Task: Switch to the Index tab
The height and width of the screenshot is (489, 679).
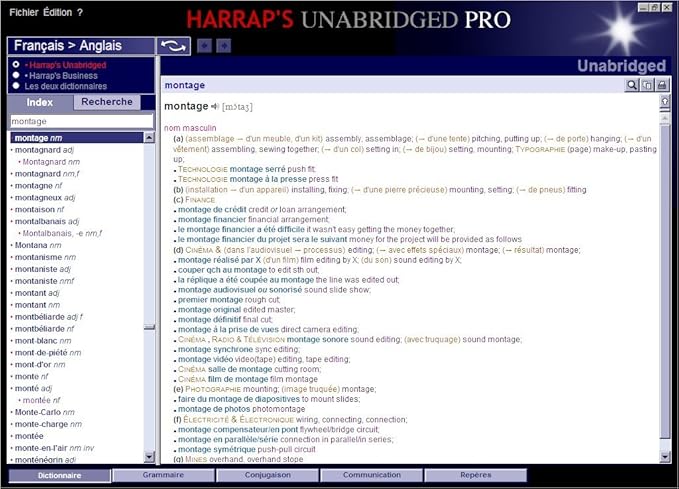Action: 40,102
